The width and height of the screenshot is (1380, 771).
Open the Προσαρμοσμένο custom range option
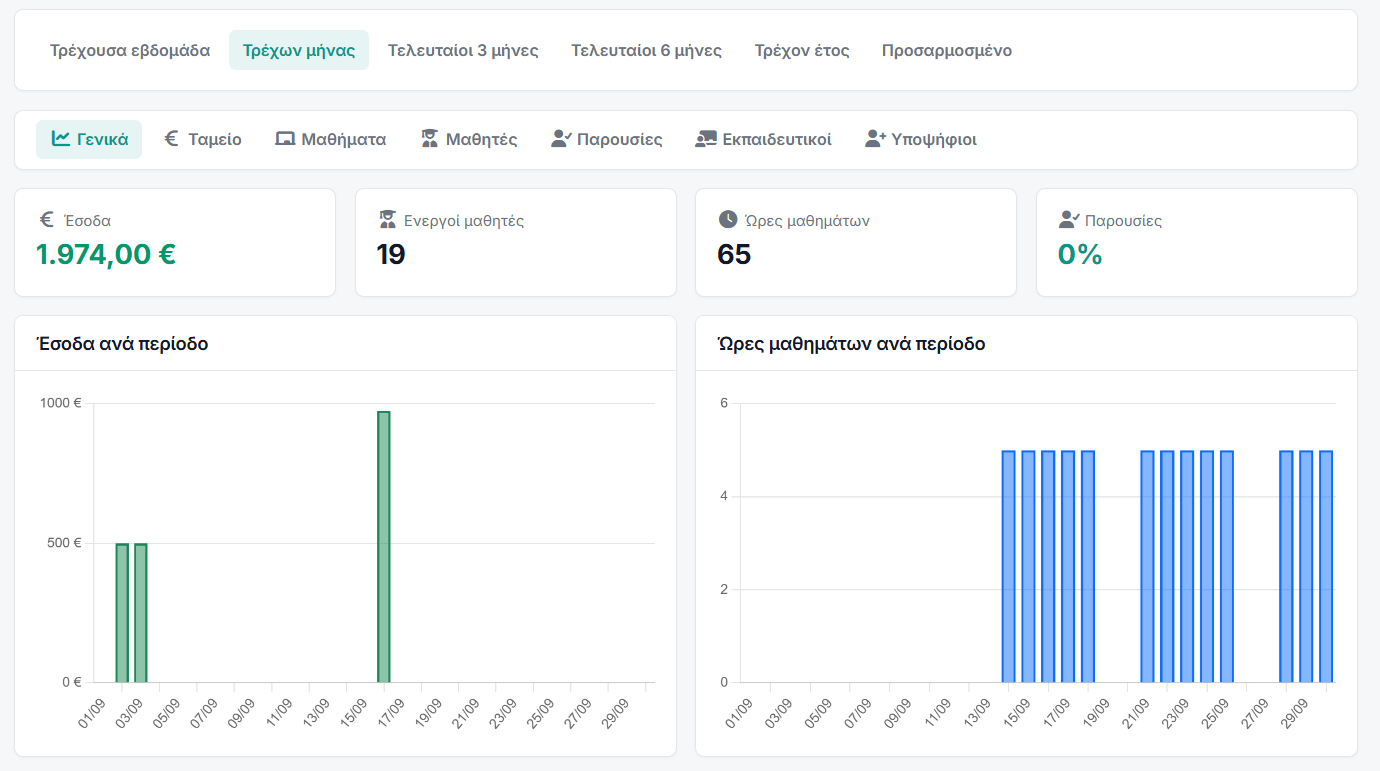947,50
